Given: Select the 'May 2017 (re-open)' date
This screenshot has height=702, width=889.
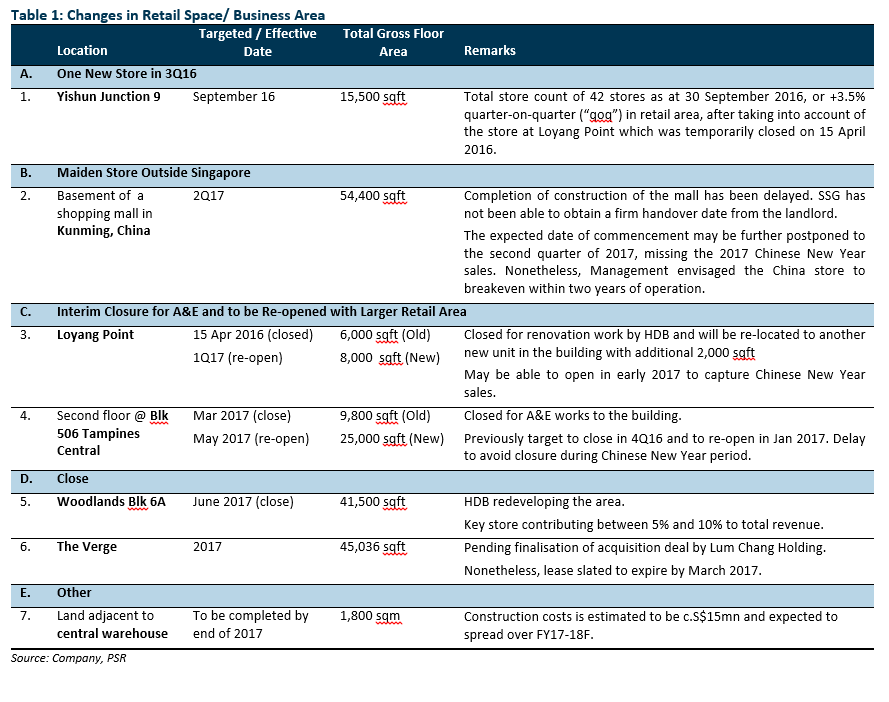Looking at the screenshot, I should click(251, 439).
